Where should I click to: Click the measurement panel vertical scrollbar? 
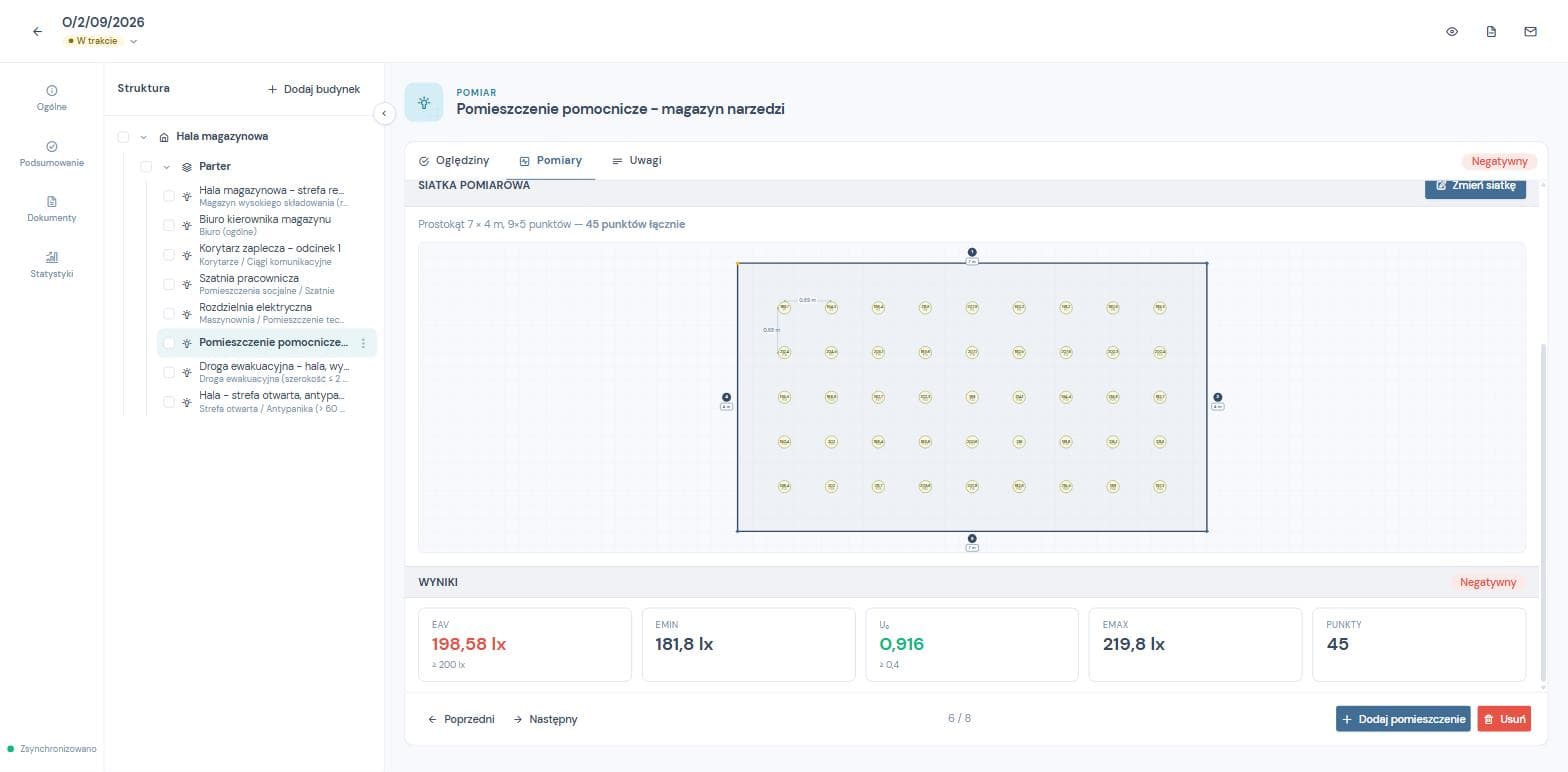tap(1542, 510)
